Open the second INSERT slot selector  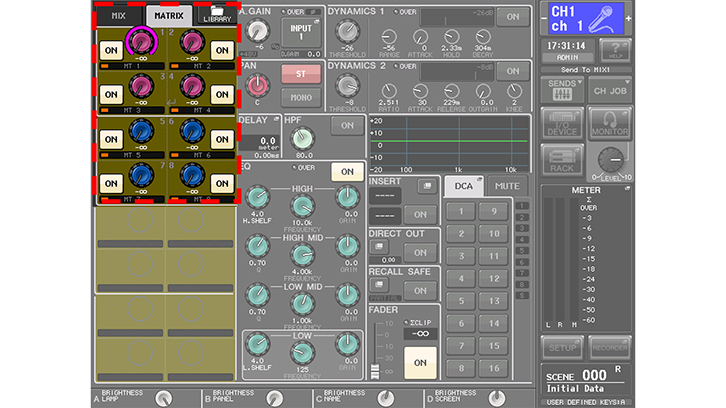(x=385, y=215)
